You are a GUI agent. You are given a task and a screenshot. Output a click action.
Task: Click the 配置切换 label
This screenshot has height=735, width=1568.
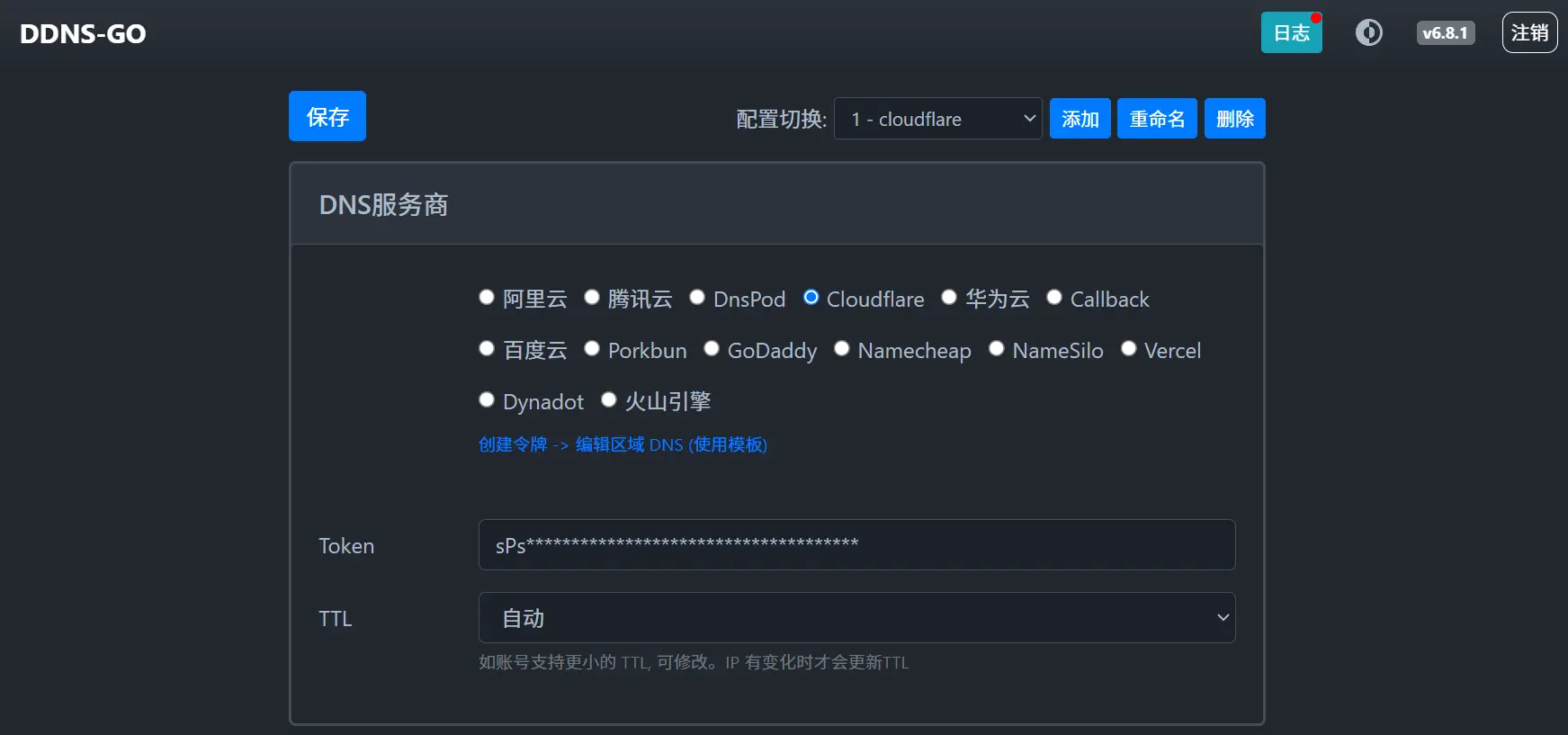[781, 119]
